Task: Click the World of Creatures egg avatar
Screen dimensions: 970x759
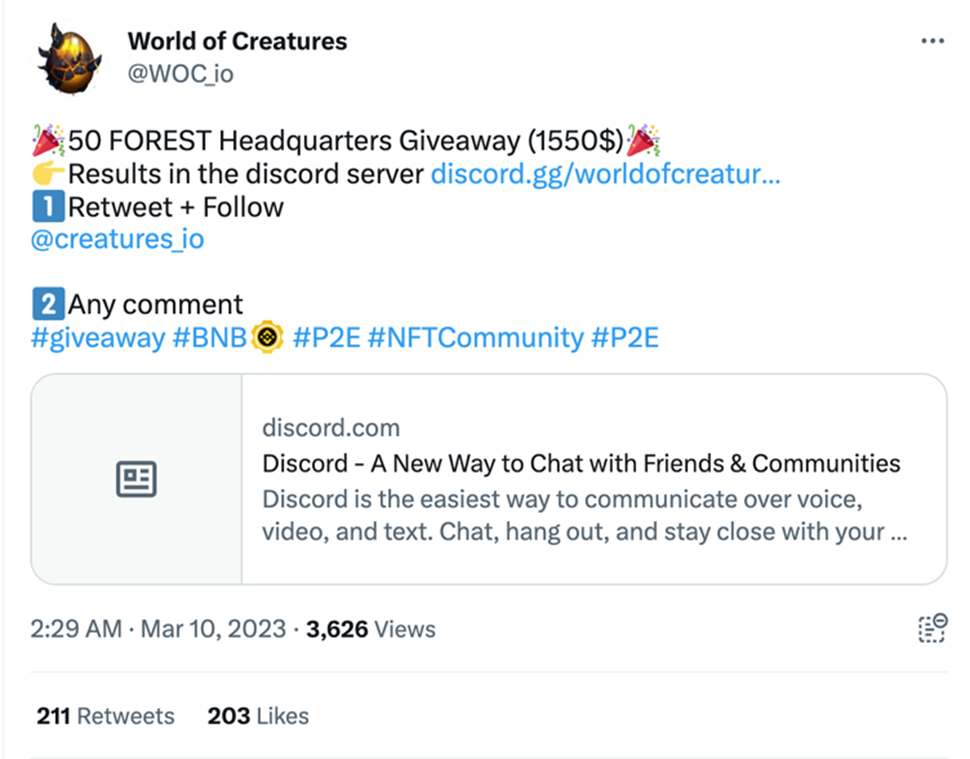Action: tap(71, 60)
